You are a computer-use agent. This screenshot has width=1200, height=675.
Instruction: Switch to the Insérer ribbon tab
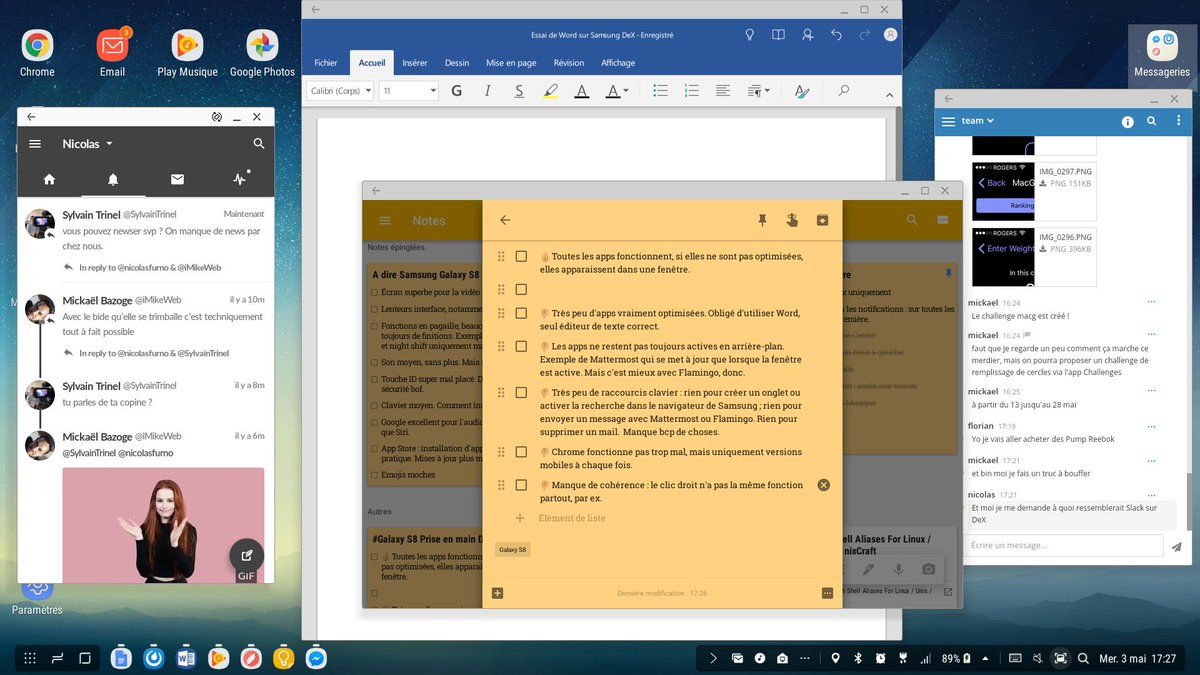[415, 63]
